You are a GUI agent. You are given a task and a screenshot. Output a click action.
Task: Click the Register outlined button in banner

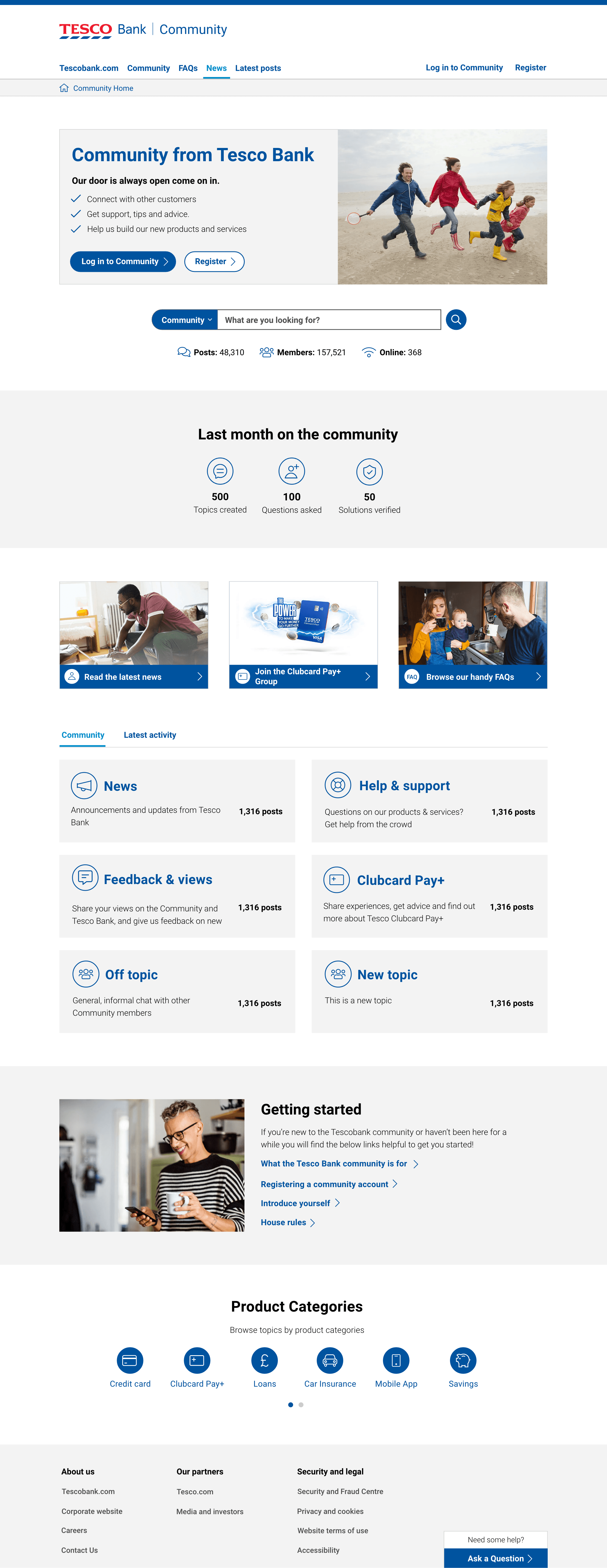click(x=214, y=261)
